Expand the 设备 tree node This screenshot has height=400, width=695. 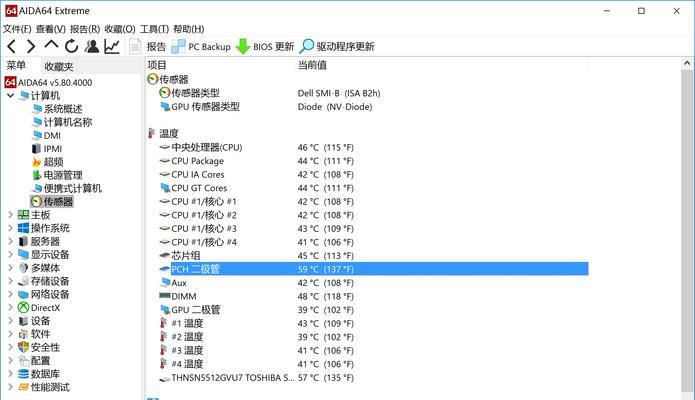coord(11,321)
